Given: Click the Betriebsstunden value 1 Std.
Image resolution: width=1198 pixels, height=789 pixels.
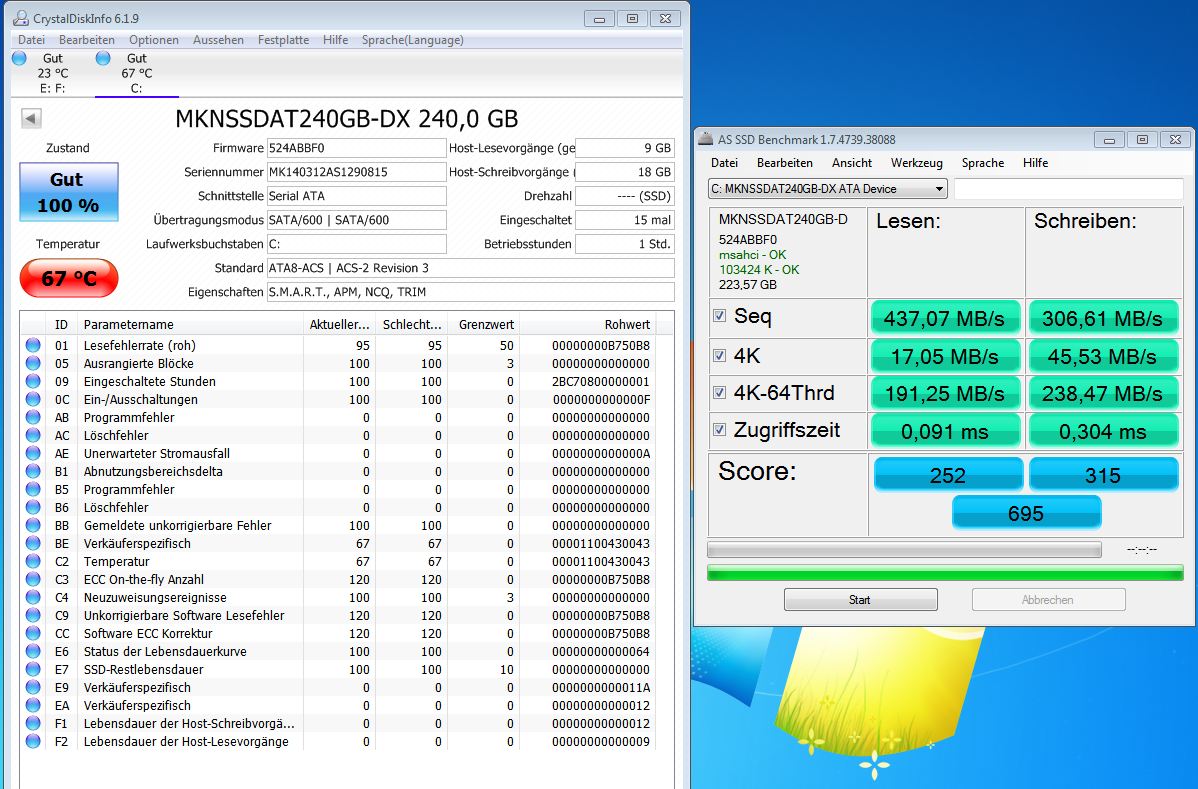Looking at the screenshot, I should (624, 244).
